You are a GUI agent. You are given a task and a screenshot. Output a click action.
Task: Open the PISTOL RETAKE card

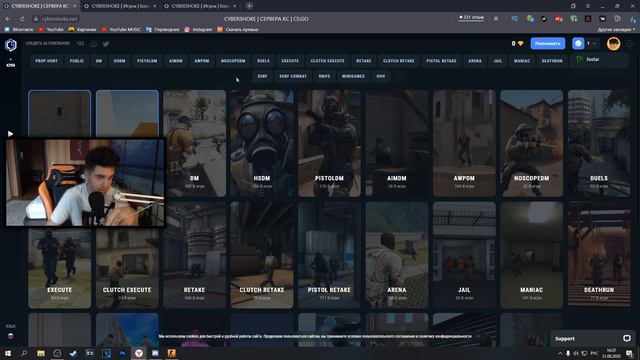click(329, 255)
